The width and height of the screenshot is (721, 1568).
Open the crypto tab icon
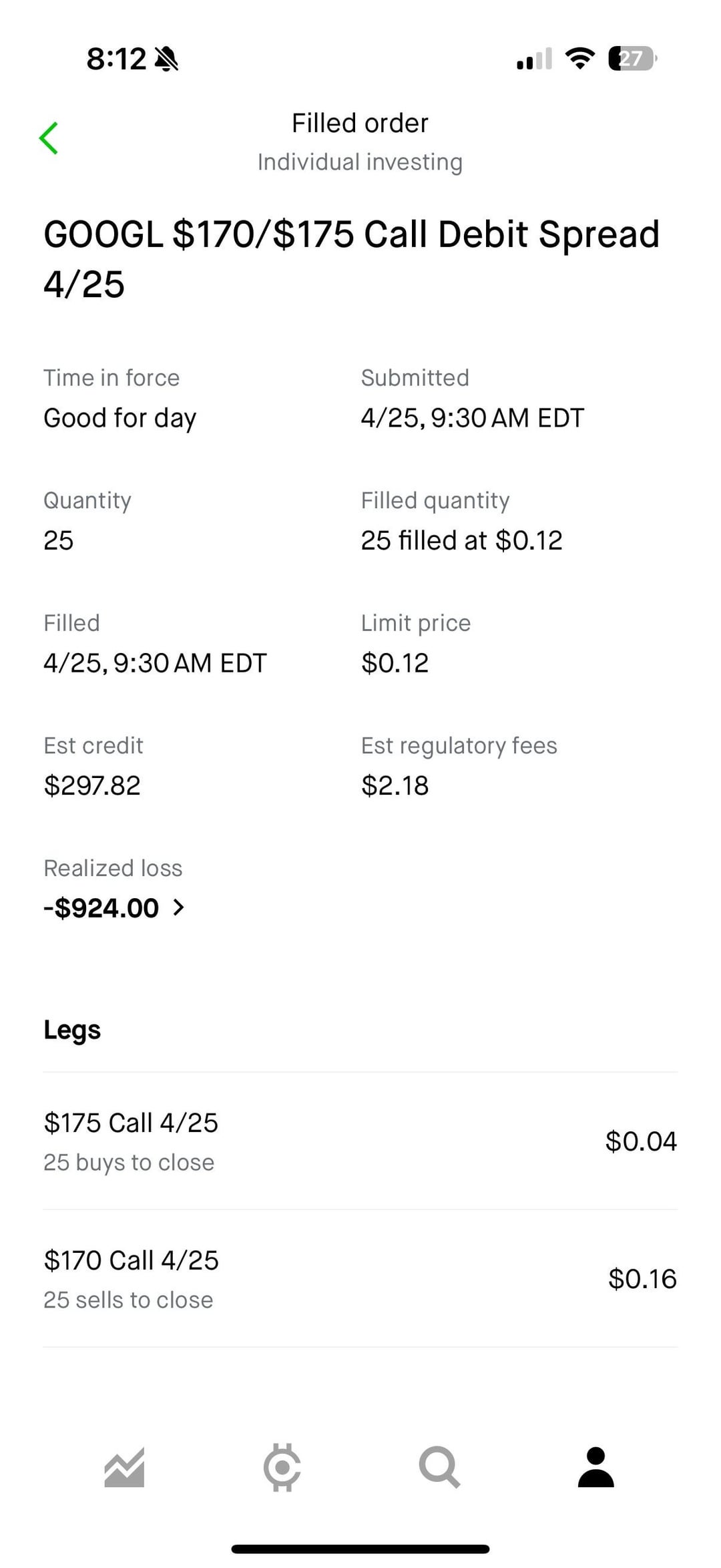[x=282, y=1467]
